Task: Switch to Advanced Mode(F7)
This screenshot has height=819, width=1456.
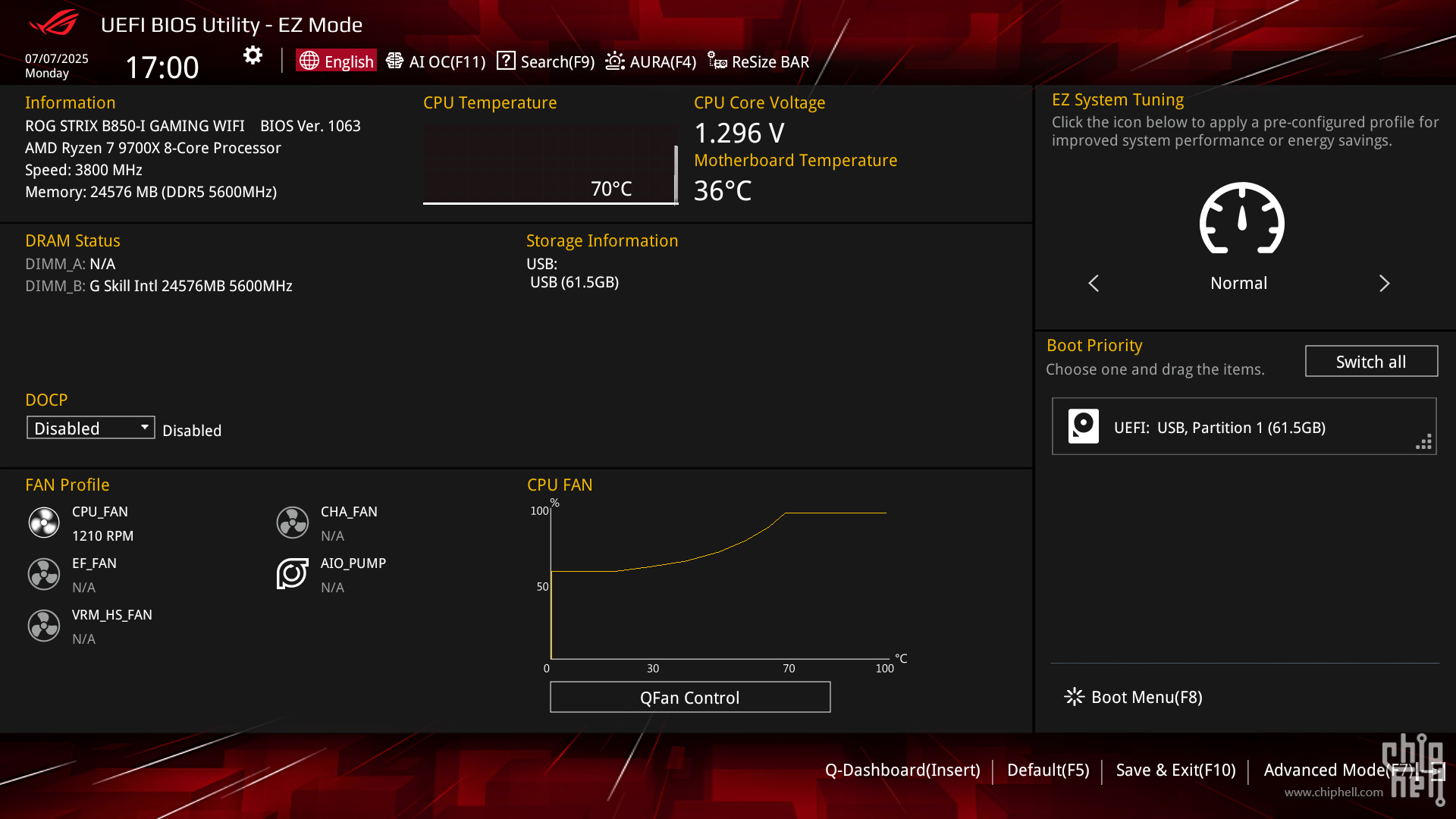Action: 1338,770
